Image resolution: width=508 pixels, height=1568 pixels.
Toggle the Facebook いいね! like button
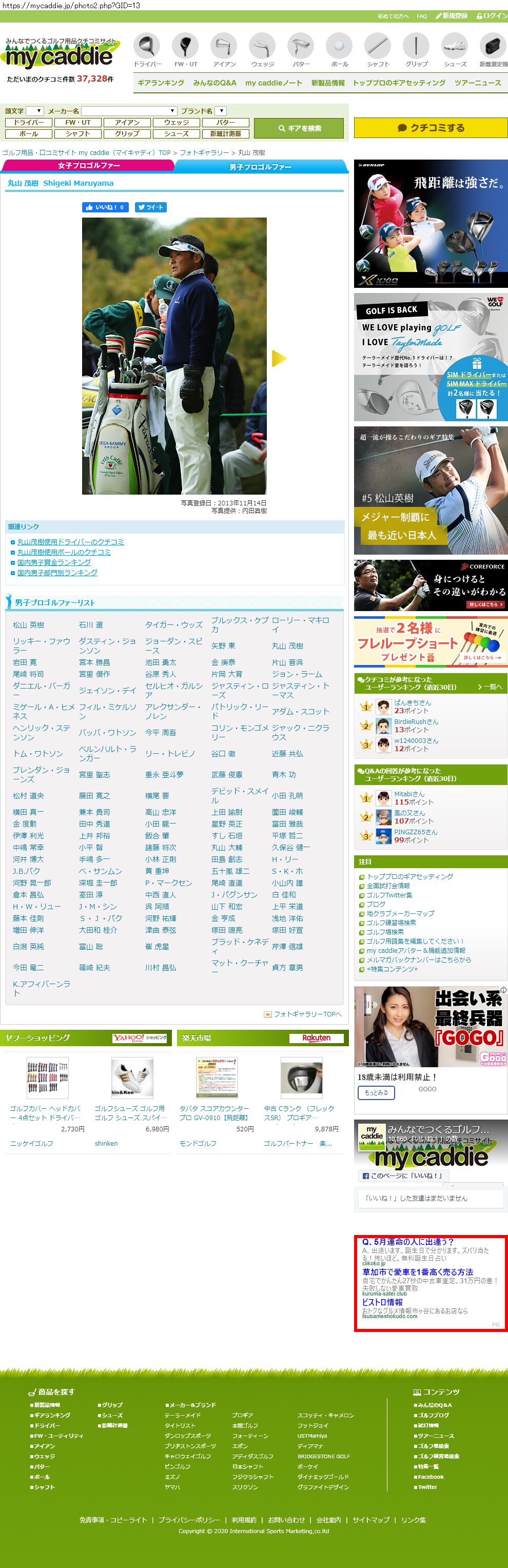(x=105, y=208)
